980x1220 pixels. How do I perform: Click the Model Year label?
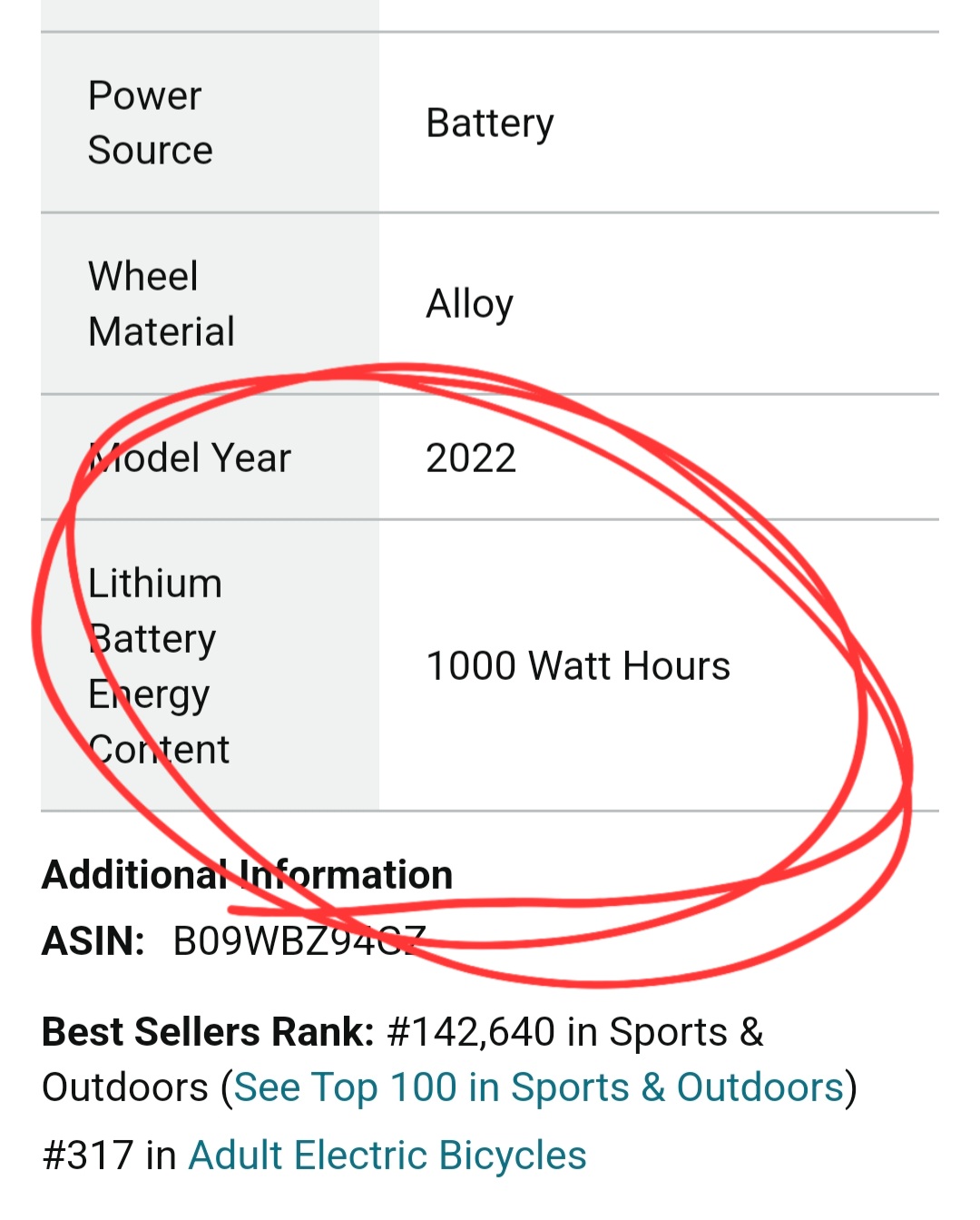coord(190,457)
